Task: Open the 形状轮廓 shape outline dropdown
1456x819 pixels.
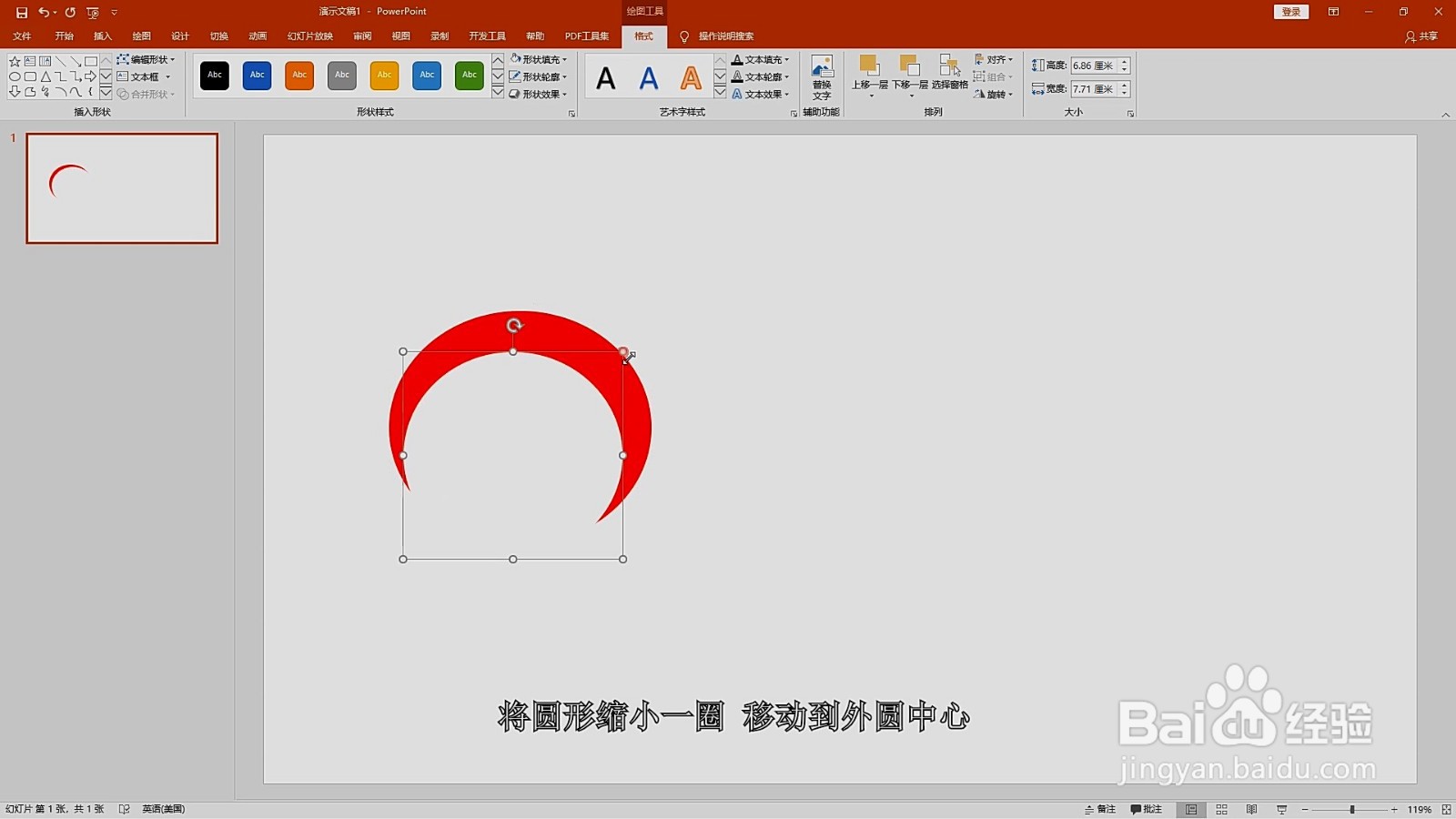Action: coord(538,76)
